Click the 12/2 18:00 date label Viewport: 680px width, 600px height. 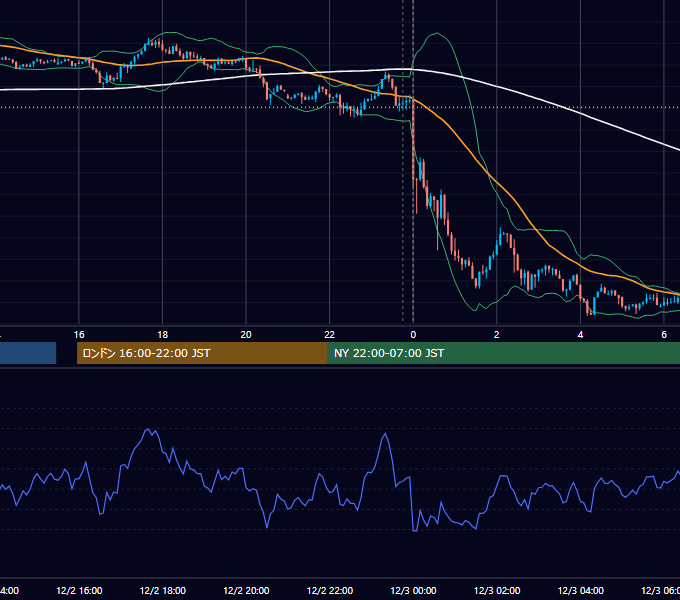point(163,590)
